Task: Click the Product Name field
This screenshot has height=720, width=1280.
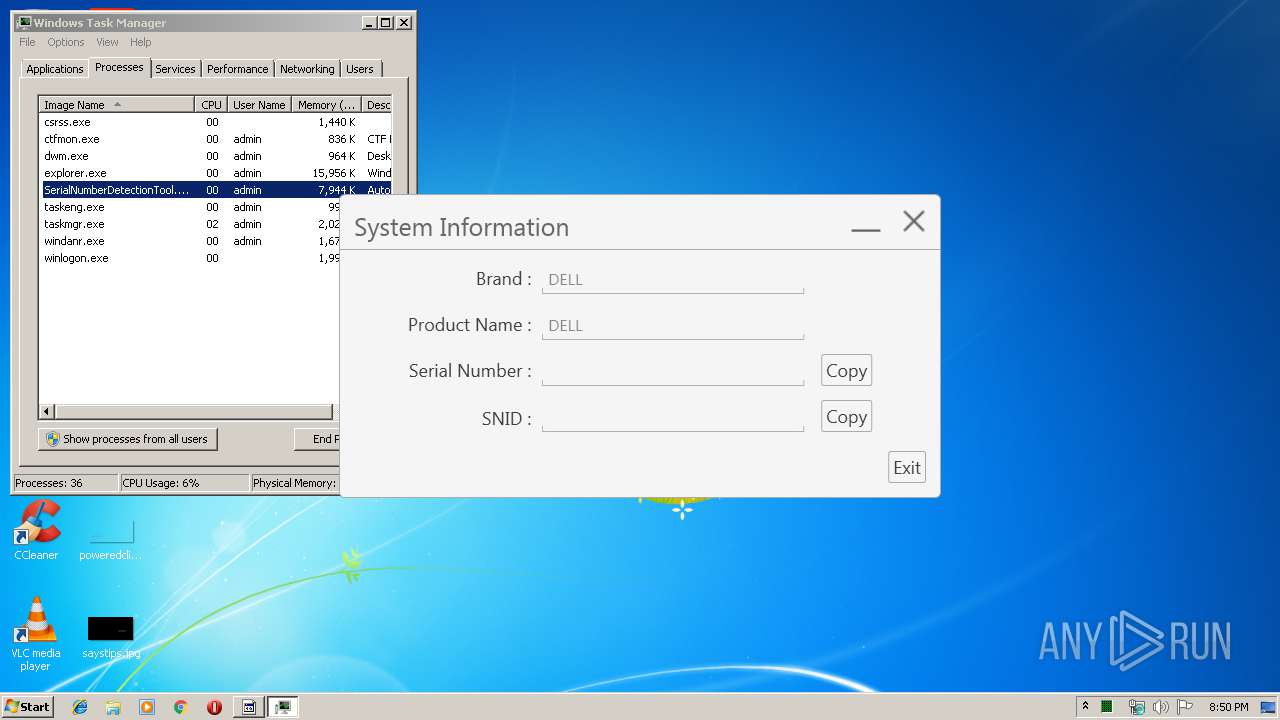Action: (672, 326)
